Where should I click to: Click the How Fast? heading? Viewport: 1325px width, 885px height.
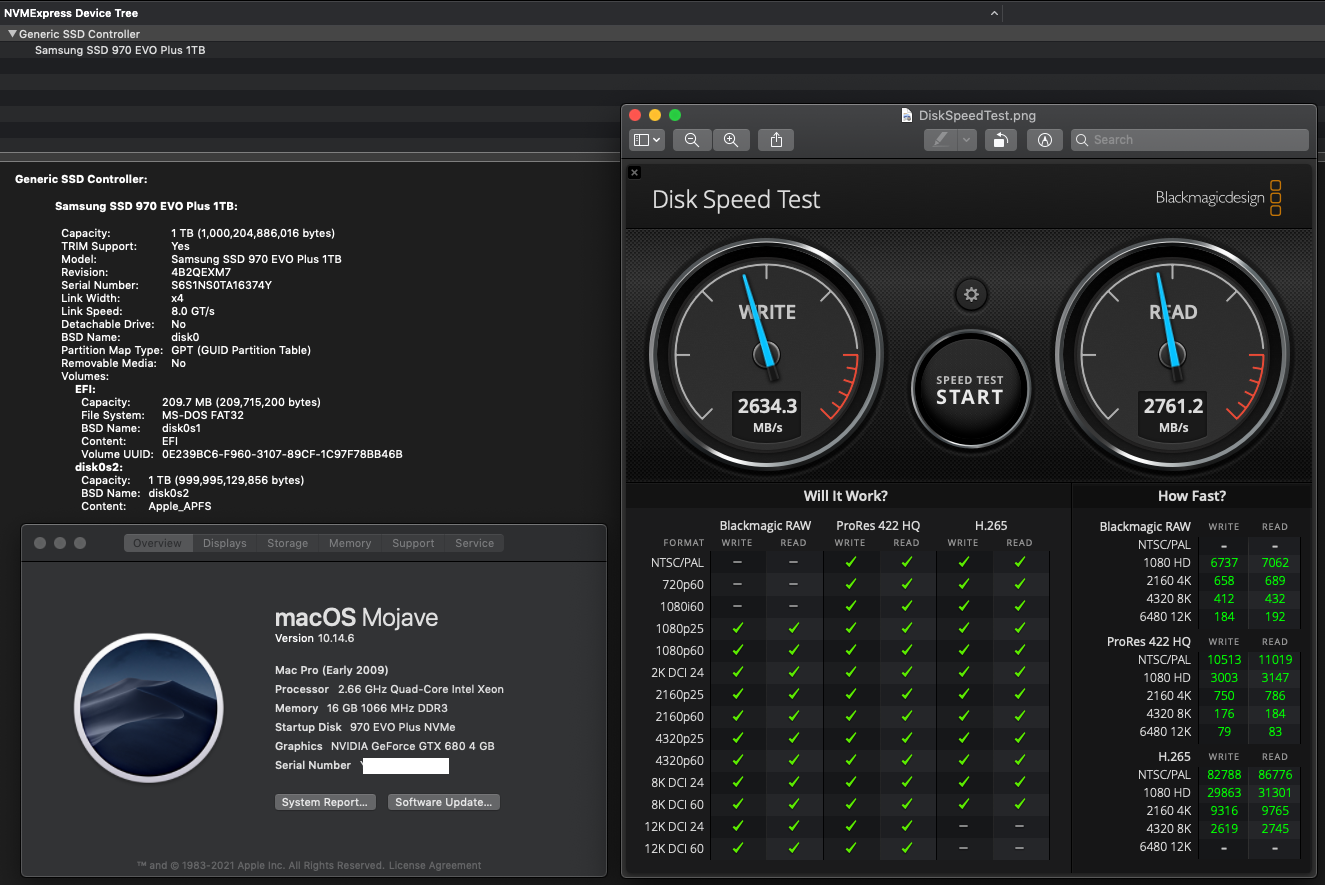[x=1191, y=496]
